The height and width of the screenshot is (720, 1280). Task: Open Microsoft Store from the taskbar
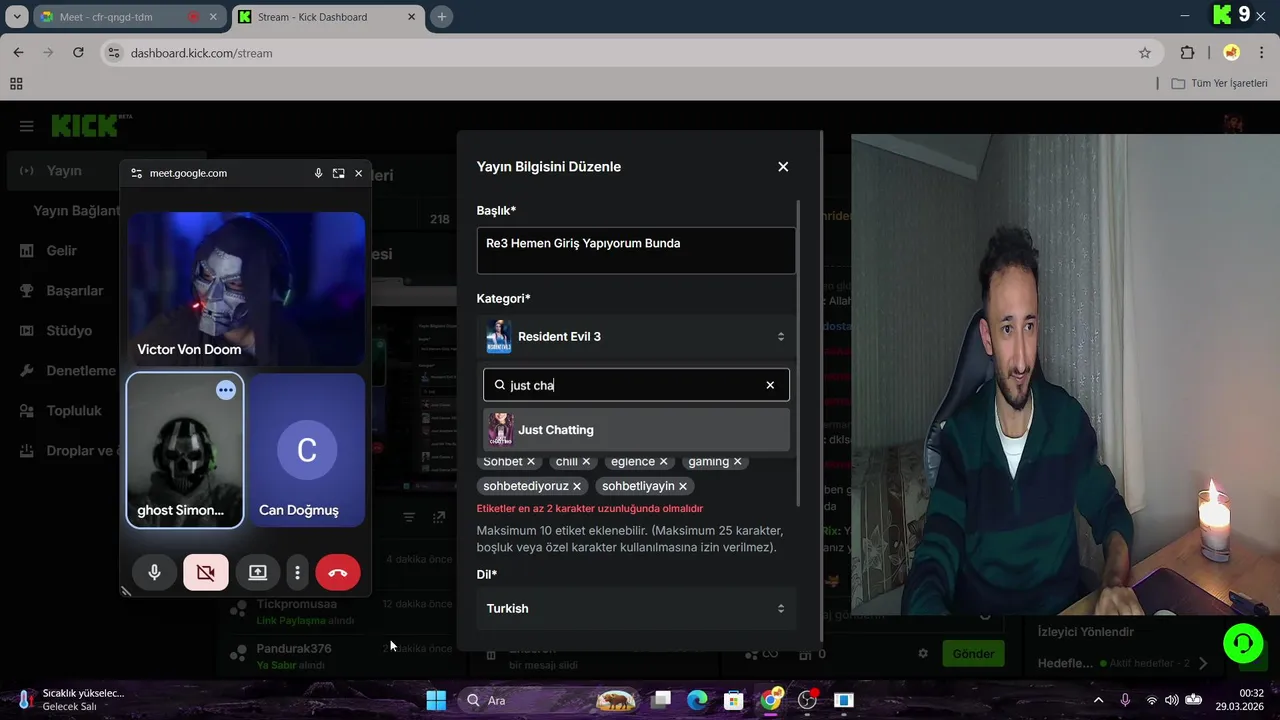point(734,700)
